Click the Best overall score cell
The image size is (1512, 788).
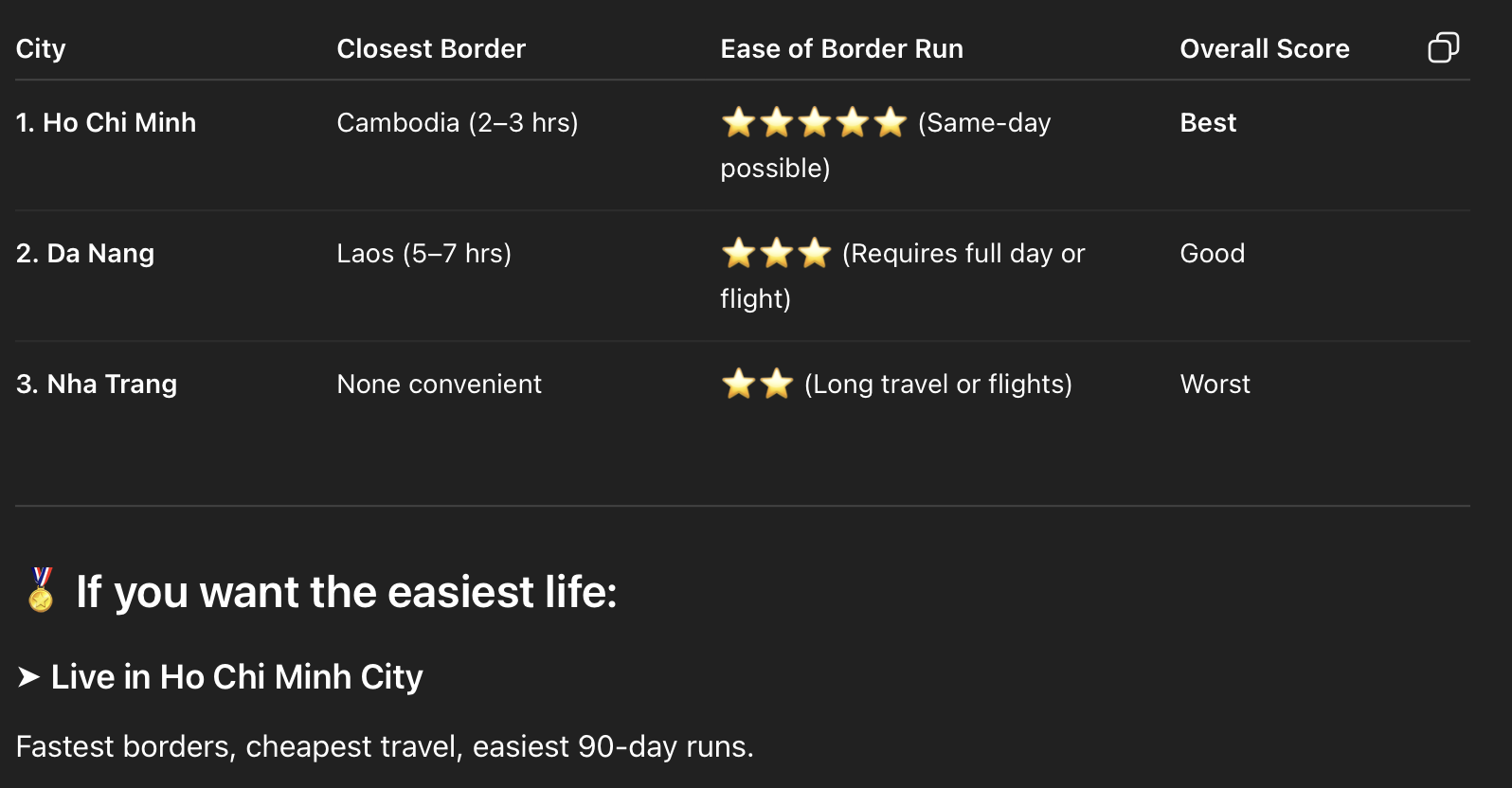1208,122
